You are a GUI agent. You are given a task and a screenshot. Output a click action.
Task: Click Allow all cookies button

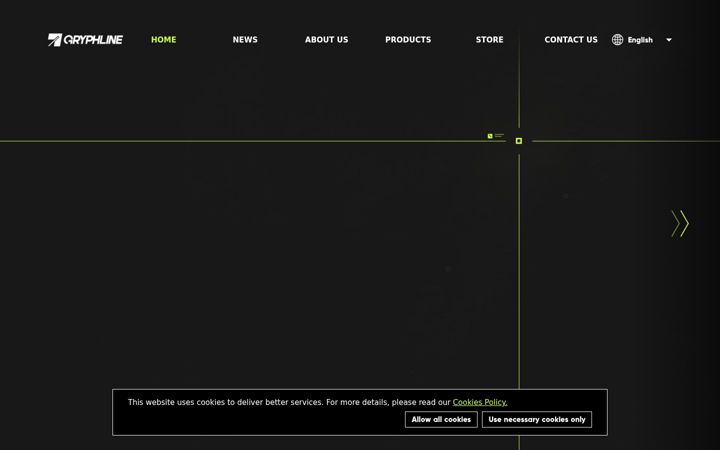coord(441,419)
